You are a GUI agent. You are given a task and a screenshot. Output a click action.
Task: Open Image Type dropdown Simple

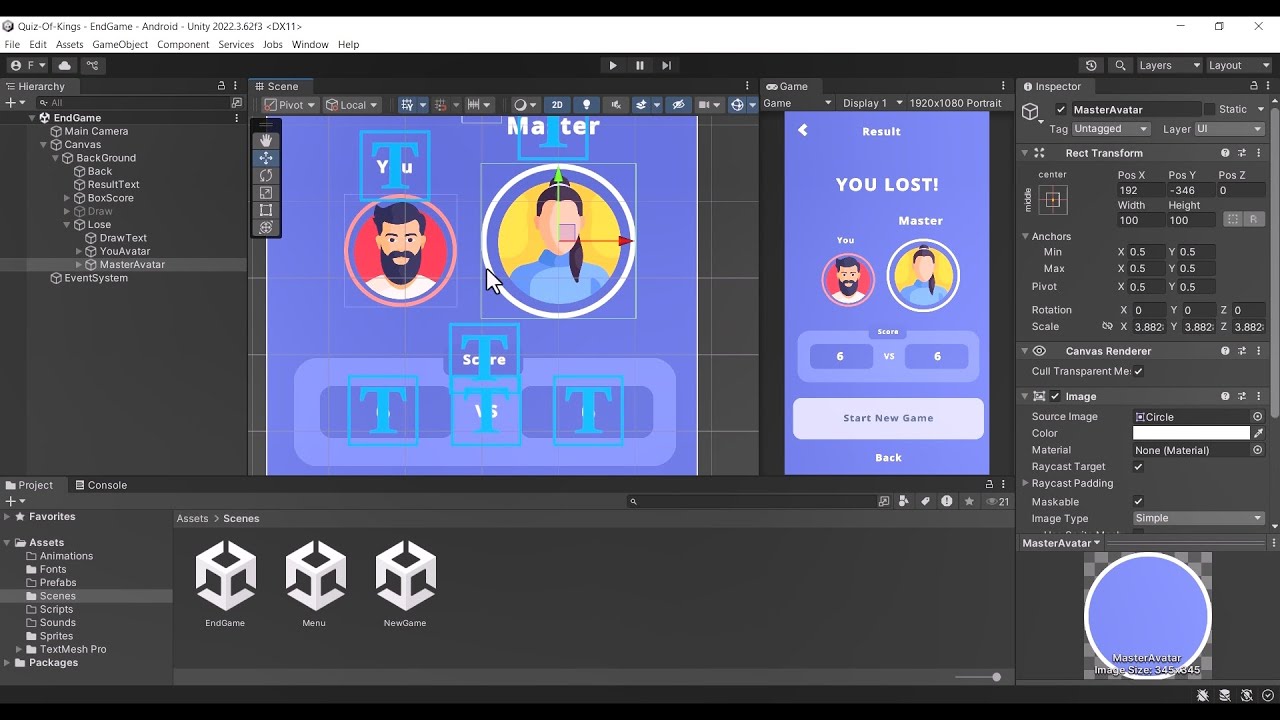pos(1199,518)
